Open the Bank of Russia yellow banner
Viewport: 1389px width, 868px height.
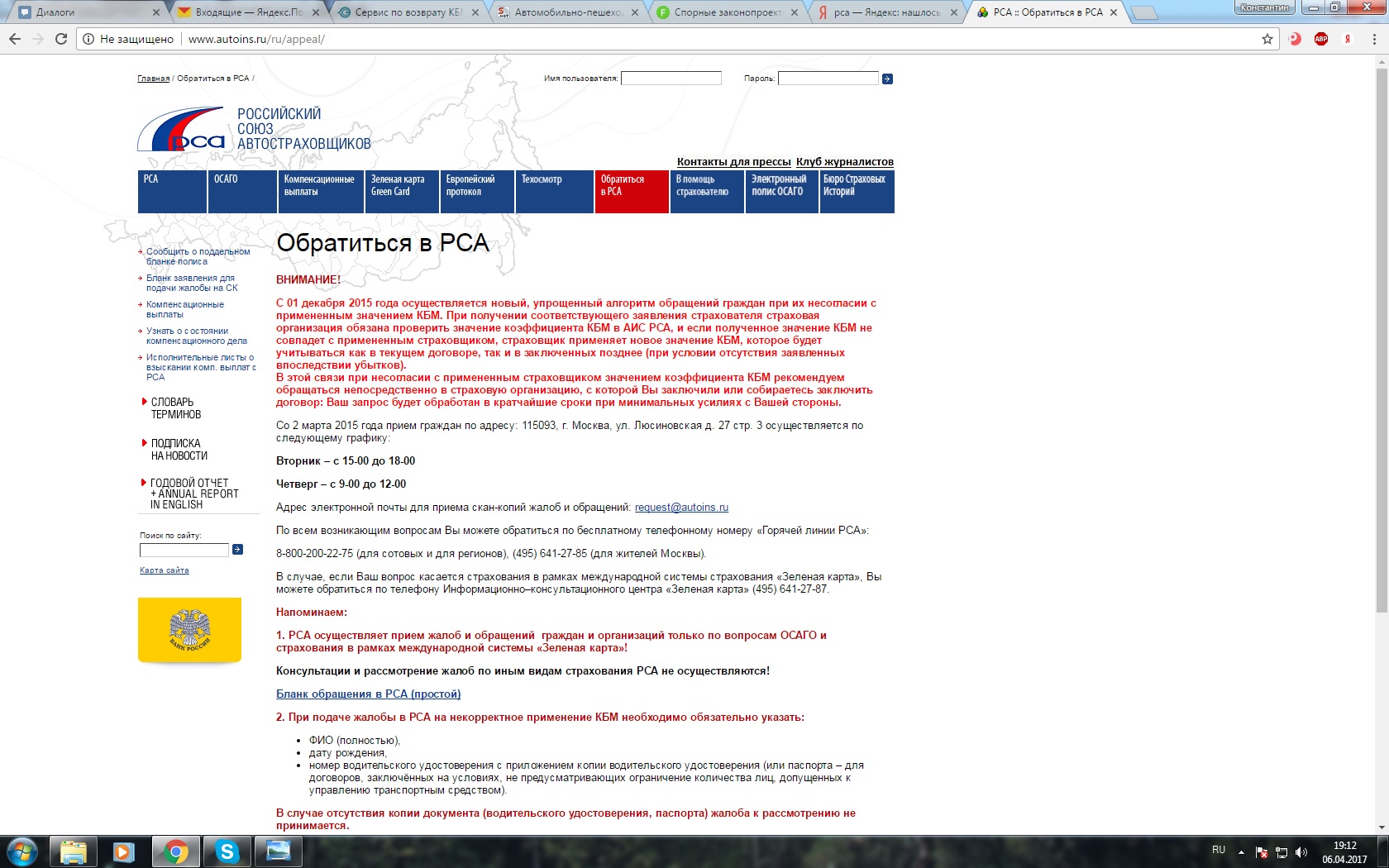point(189,630)
